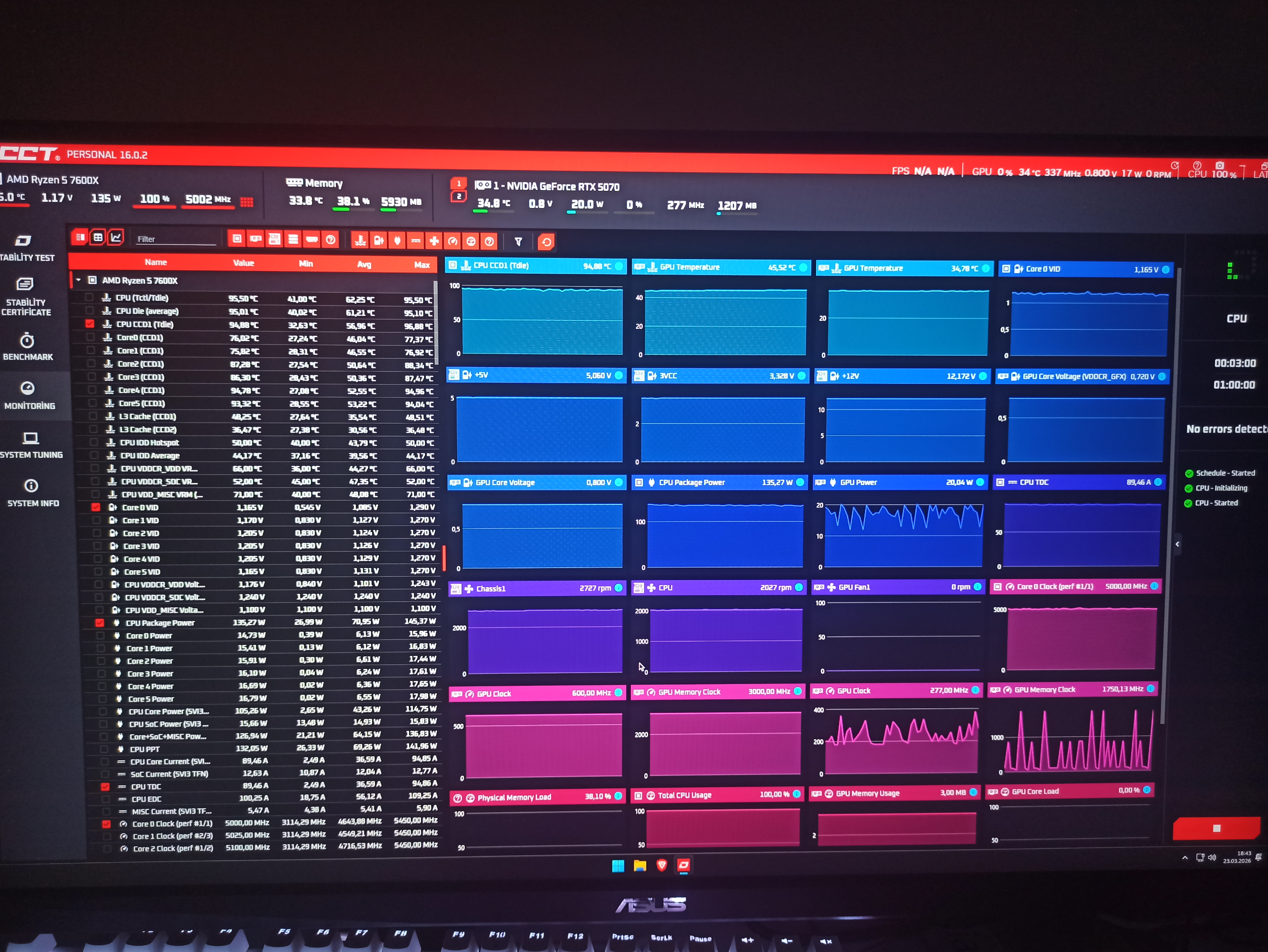Open the Windows Start menu
This screenshot has height=952, width=1268.
click(x=618, y=866)
